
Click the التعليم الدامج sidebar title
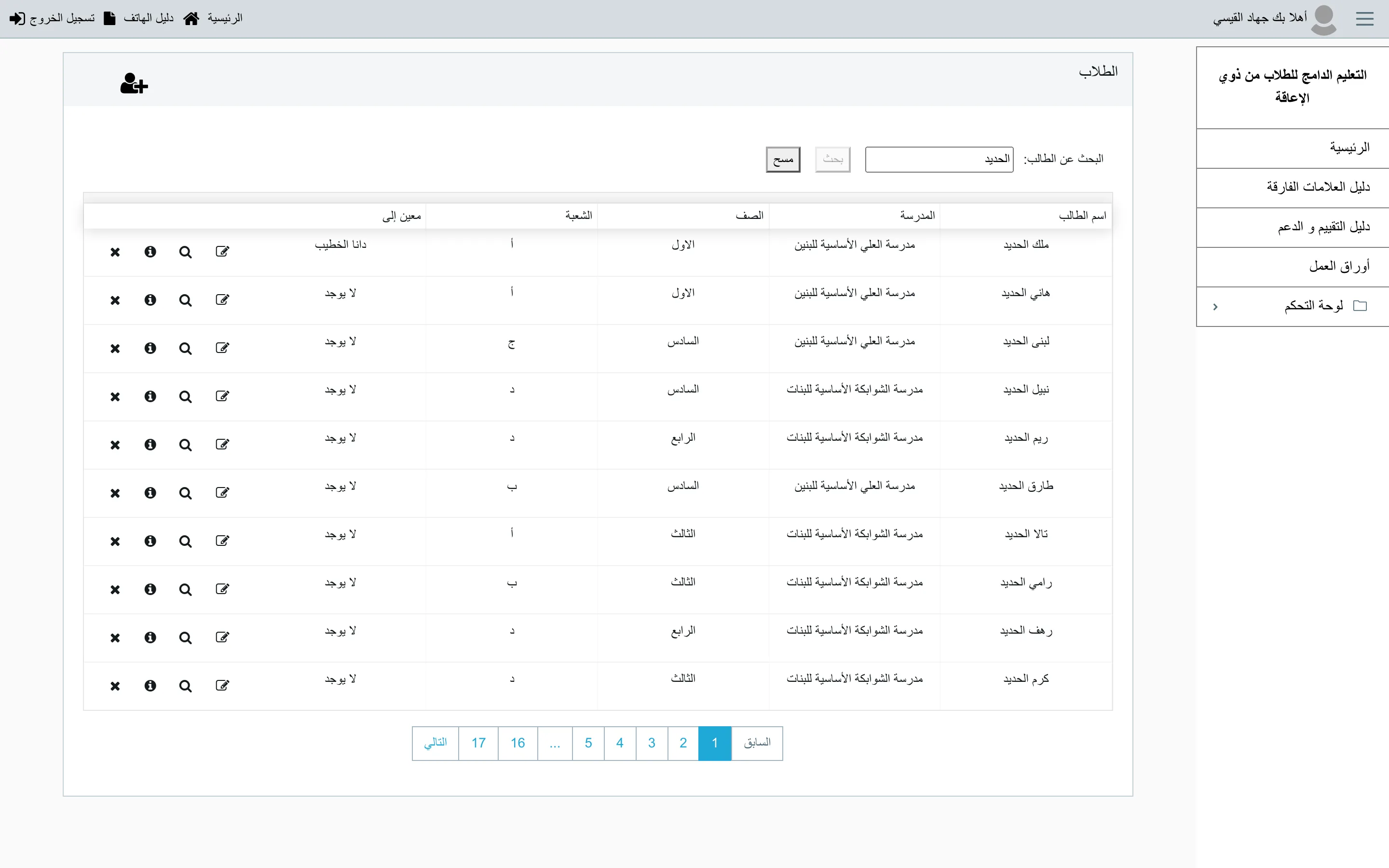pos(1293,86)
